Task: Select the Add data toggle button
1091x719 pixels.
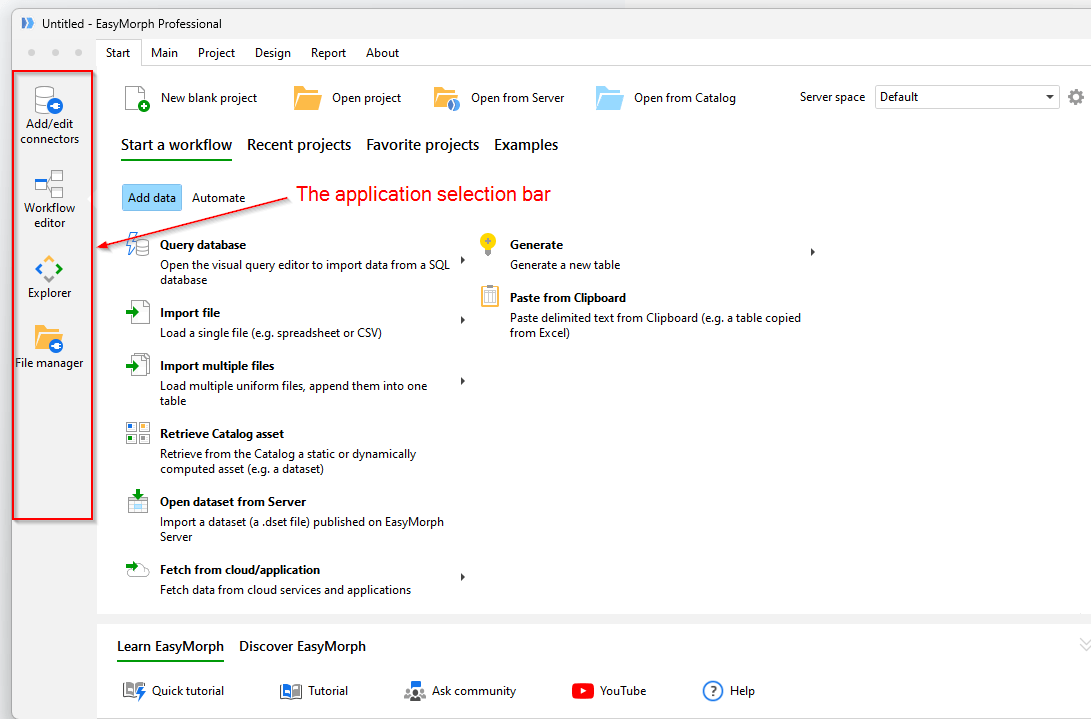Action: point(152,198)
